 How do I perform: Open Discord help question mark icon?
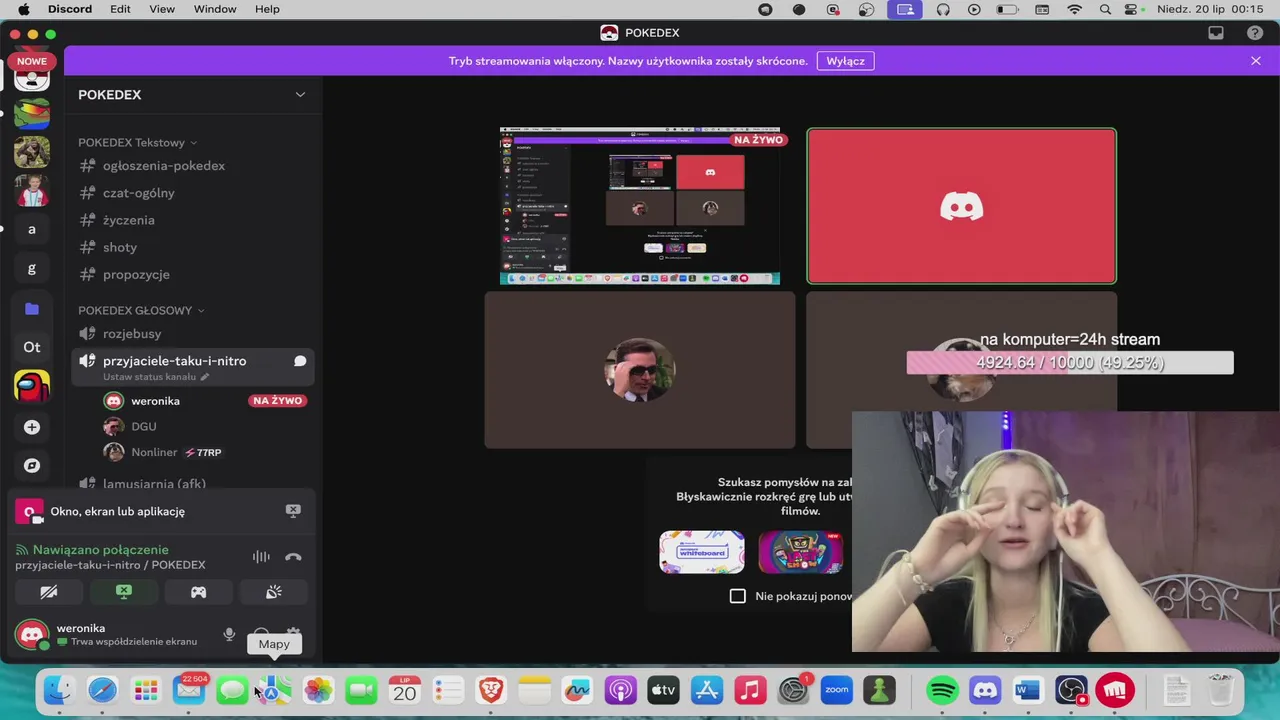(x=1255, y=33)
